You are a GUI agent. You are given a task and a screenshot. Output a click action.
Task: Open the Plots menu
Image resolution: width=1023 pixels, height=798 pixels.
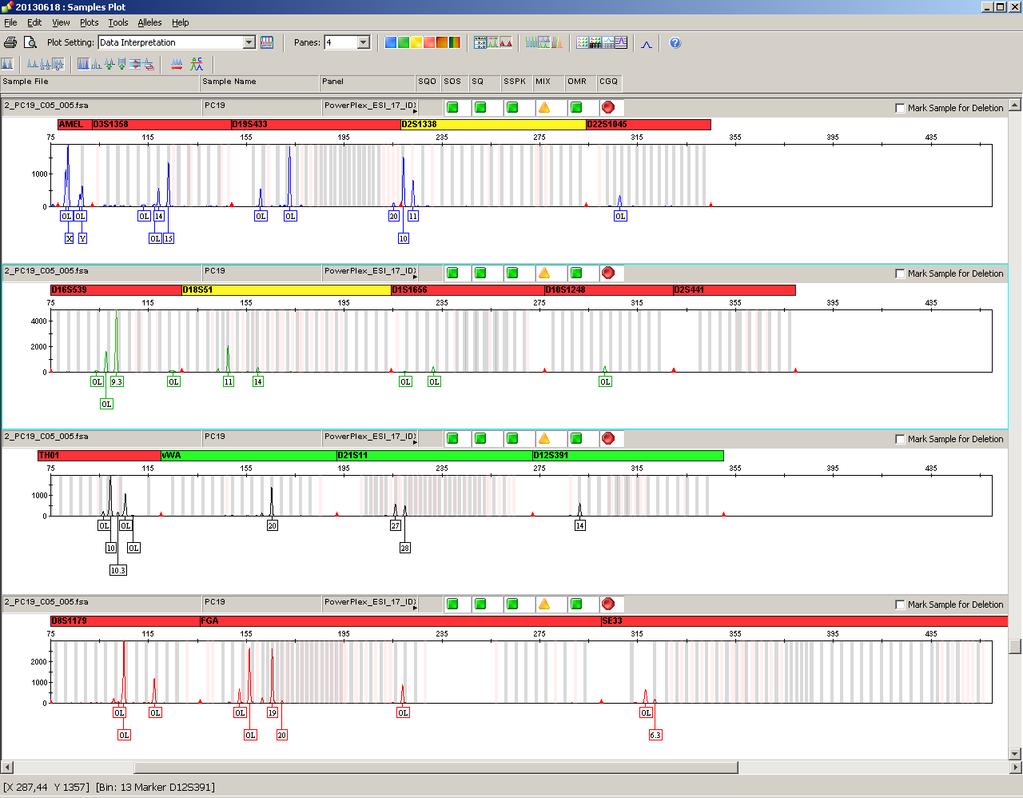click(x=89, y=22)
